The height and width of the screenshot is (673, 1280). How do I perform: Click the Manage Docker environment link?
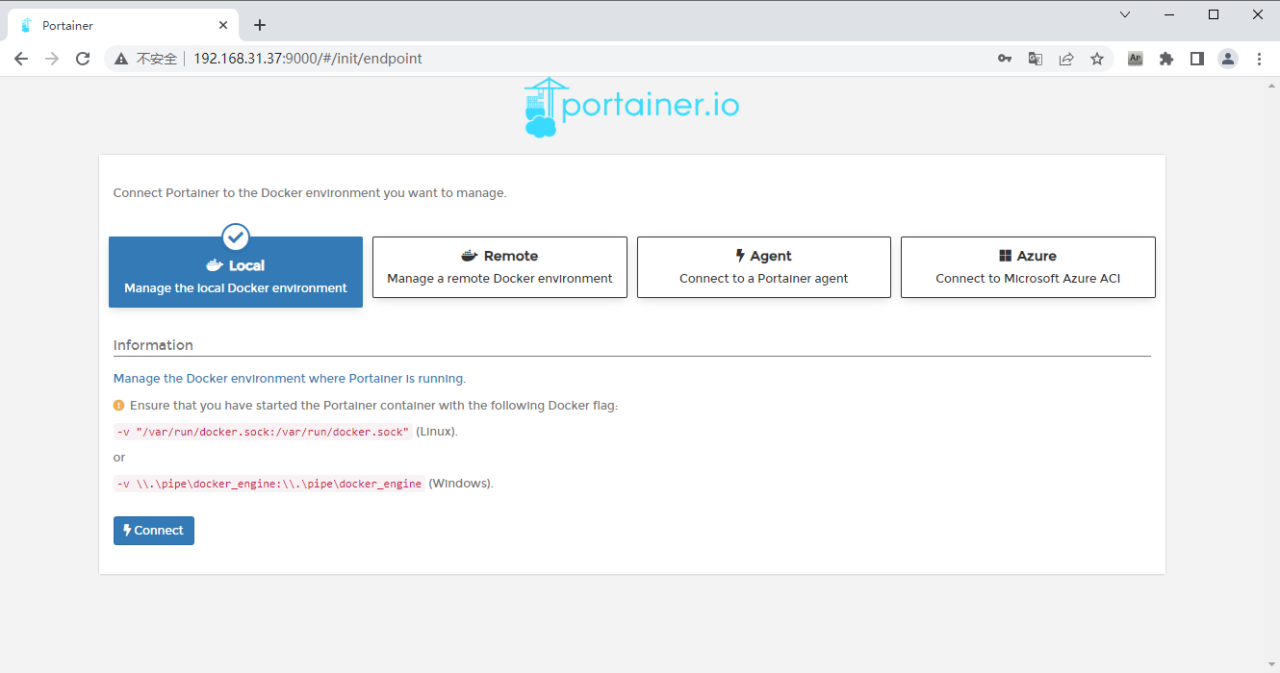(288, 378)
